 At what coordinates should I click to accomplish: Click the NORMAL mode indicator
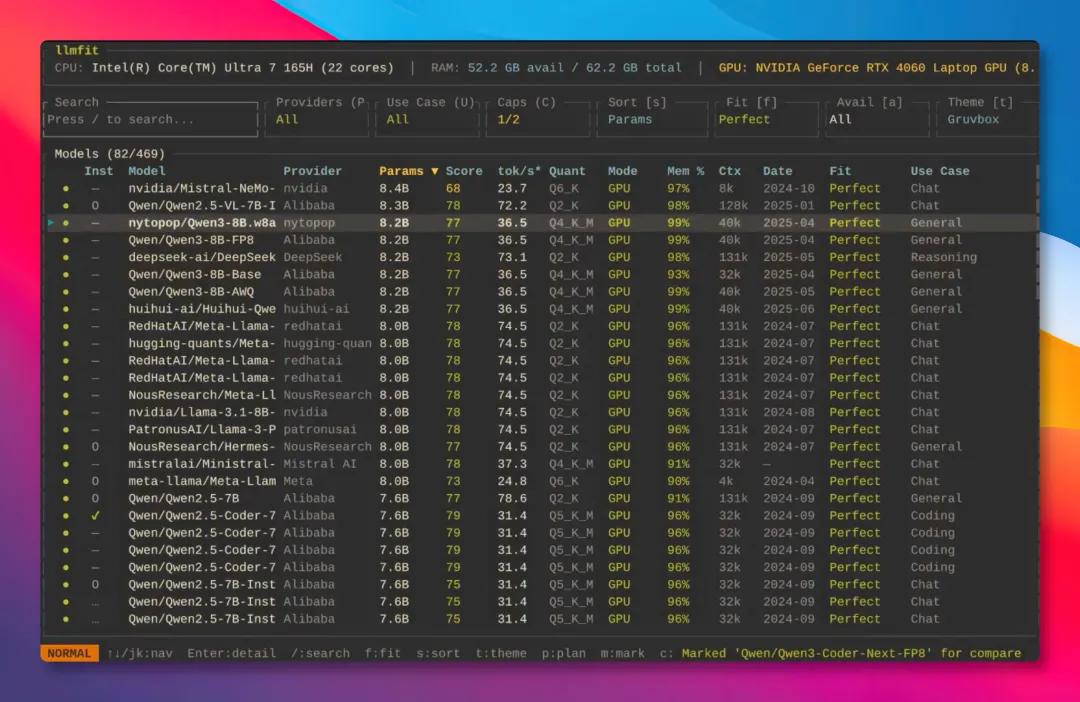tap(69, 653)
